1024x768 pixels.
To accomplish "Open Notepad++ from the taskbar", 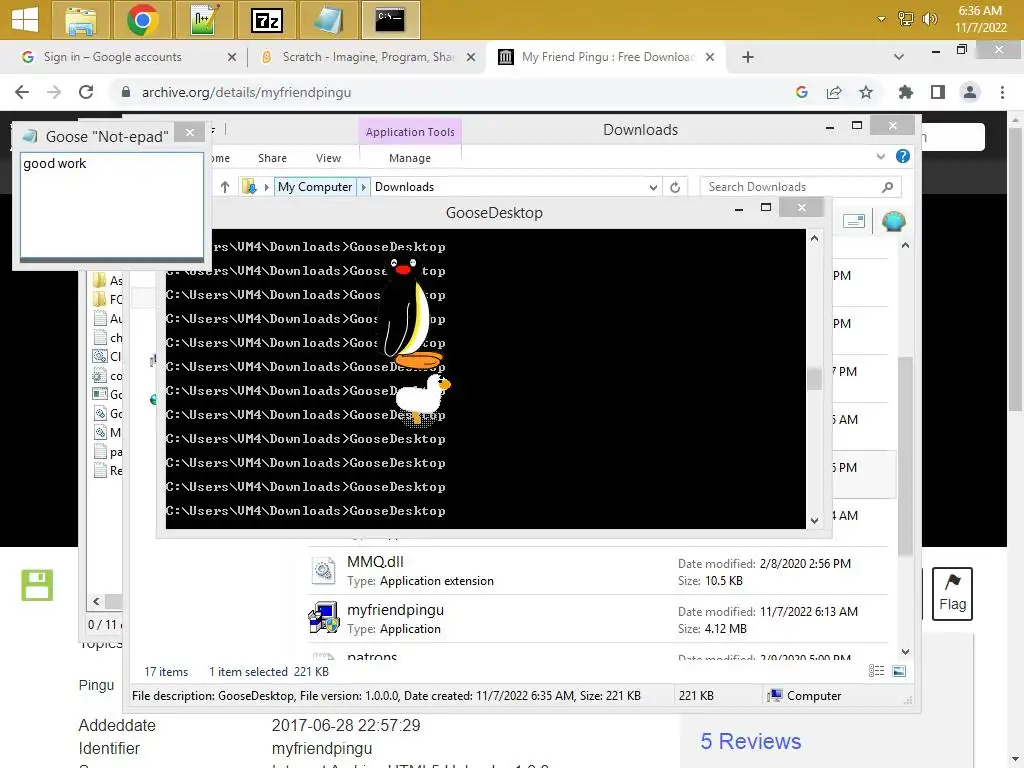I will click(204, 20).
